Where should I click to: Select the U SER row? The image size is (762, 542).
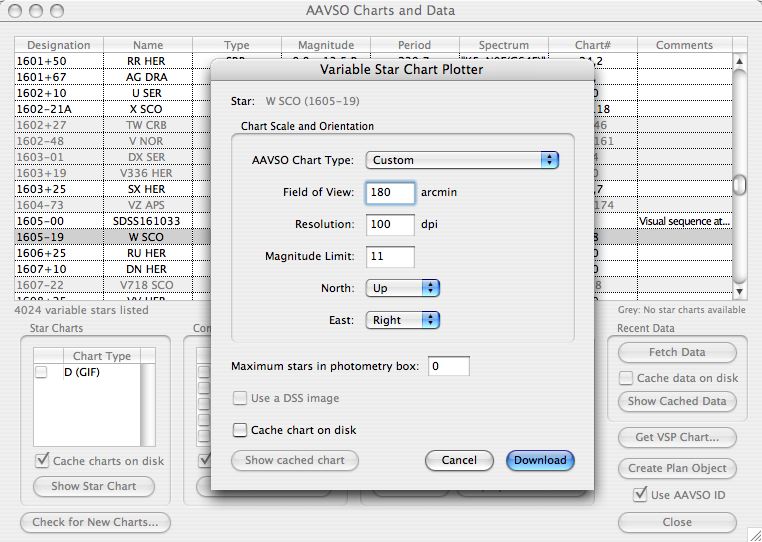(373, 93)
